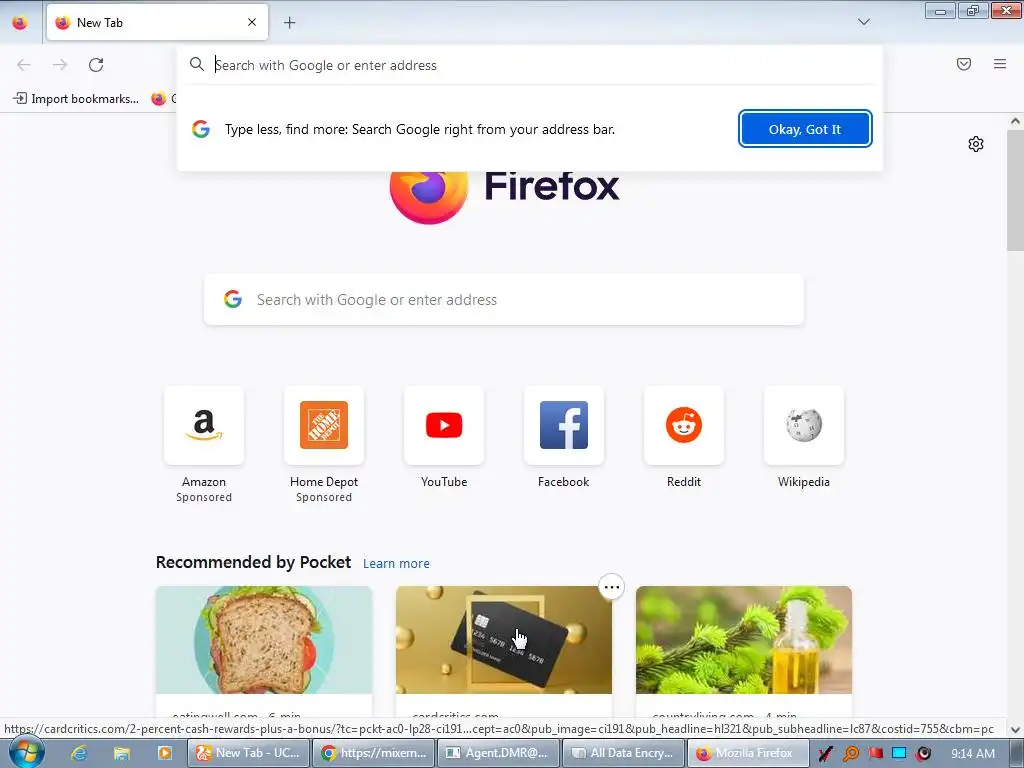Click the red flag tray icon
1024x768 pixels.
[875, 754]
